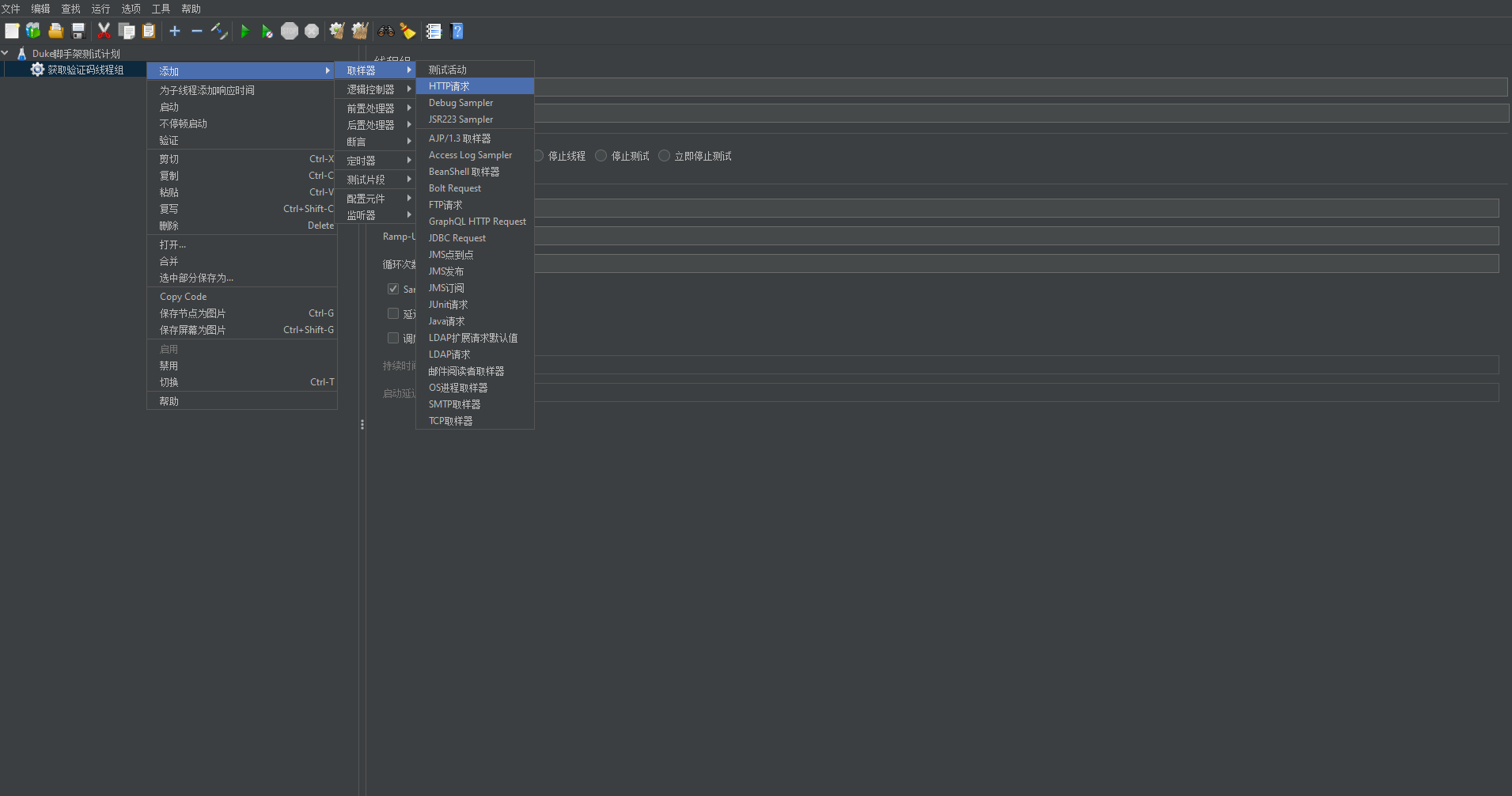Open the Templates icon in toolbar
Viewport: 1512px width, 796px height.
[33, 31]
